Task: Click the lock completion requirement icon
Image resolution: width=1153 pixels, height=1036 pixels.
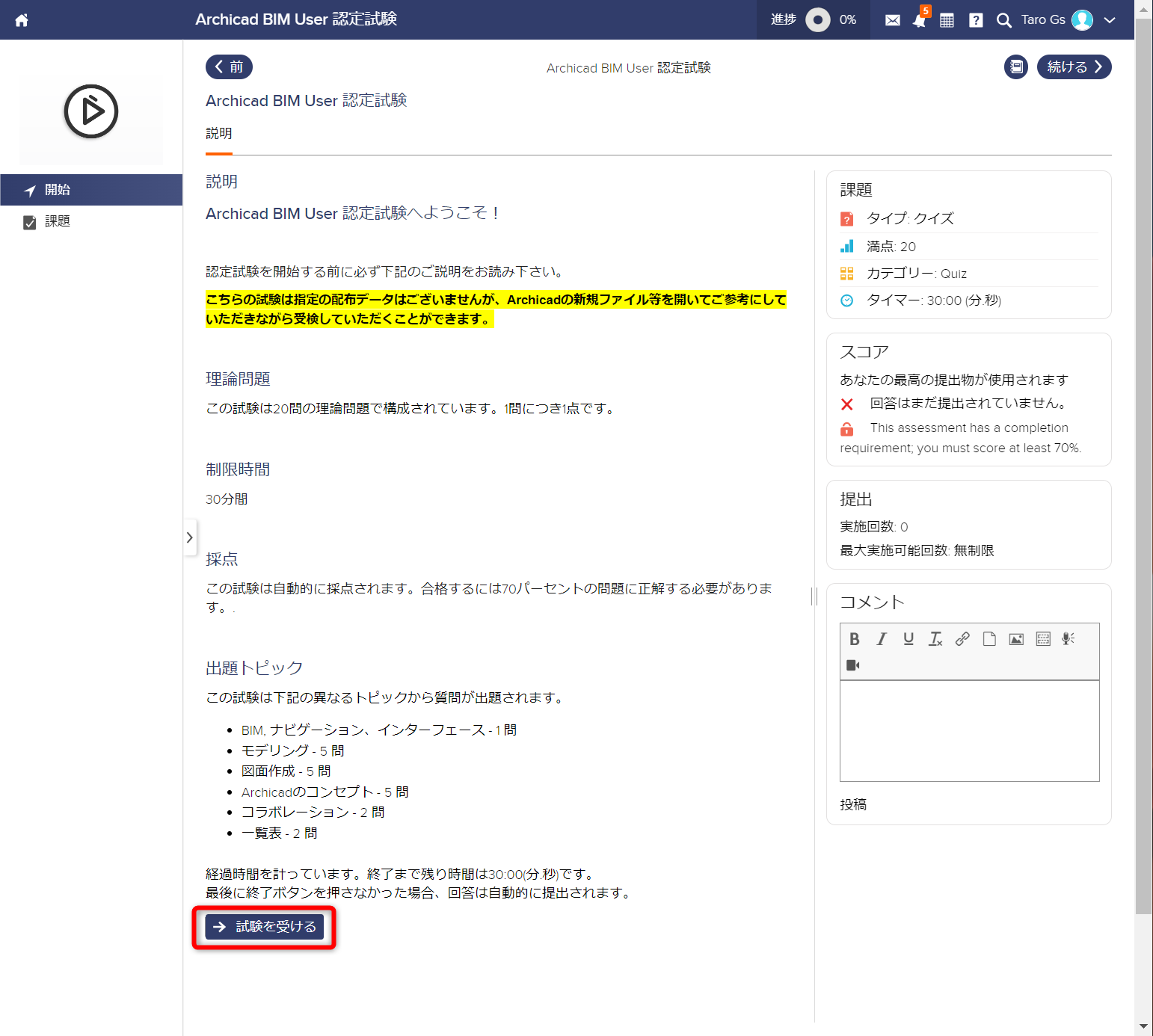Action: click(x=846, y=429)
